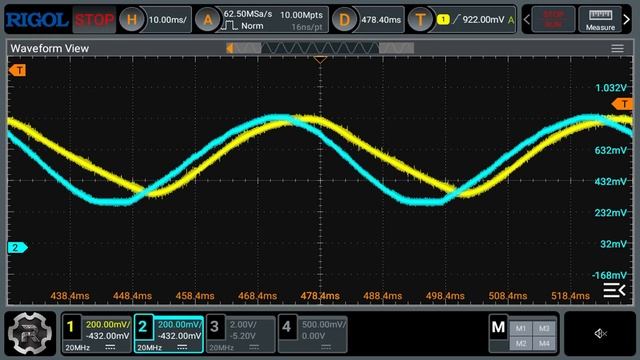Select the left orange T channel marker

point(17,71)
